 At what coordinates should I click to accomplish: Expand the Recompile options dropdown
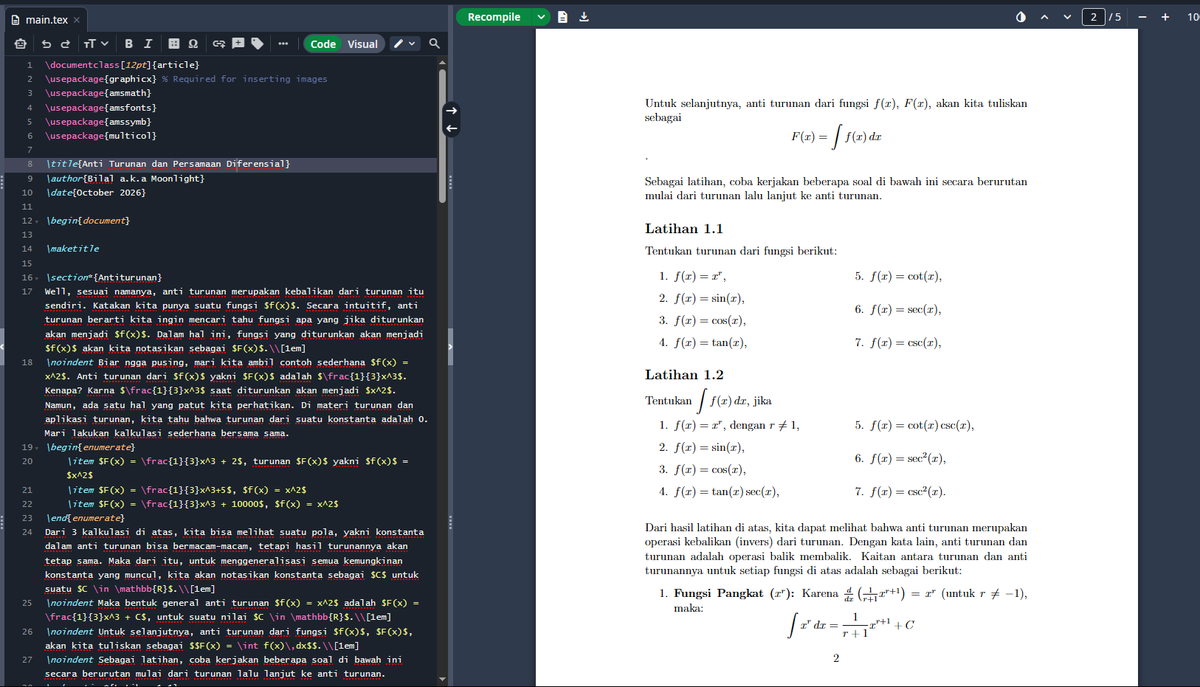click(x=542, y=17)
